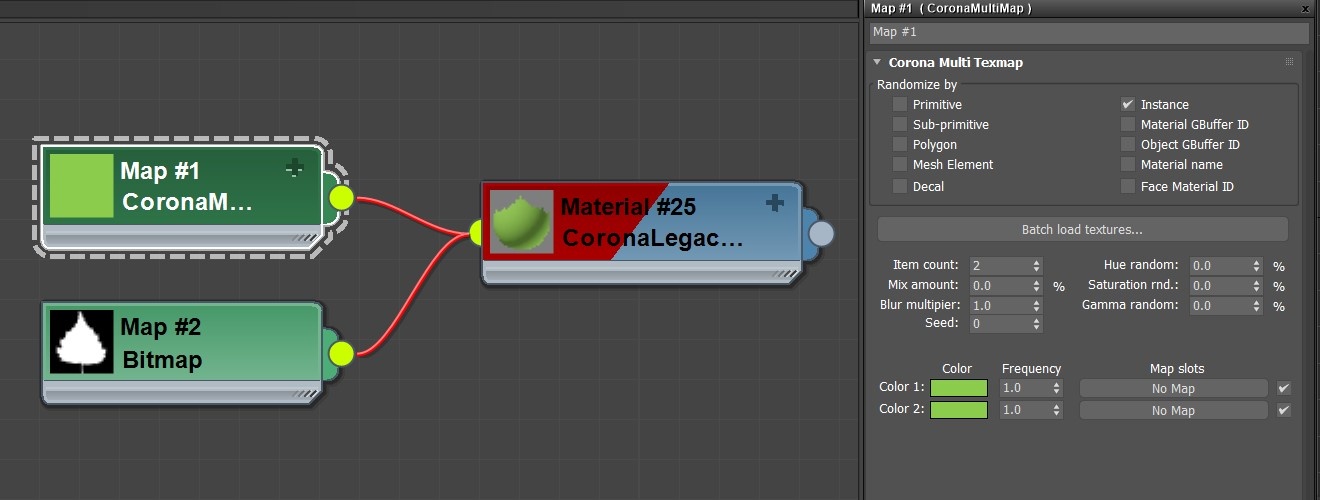Click Color 2 frequency spinner arrows
1320x500 pixels.
(1055, 410)
